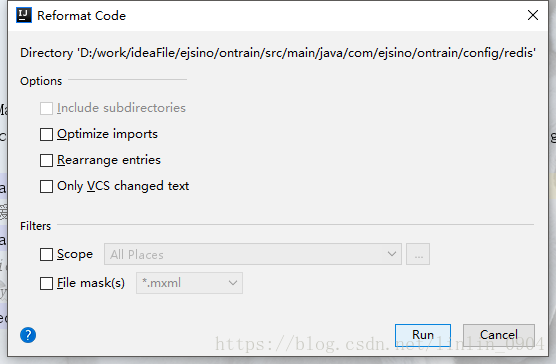The height and width of the screenshot is (364, 556).
Task: Click the ellipsis button next to Scope
Action: pyautogui.click(x=418, y=254)
